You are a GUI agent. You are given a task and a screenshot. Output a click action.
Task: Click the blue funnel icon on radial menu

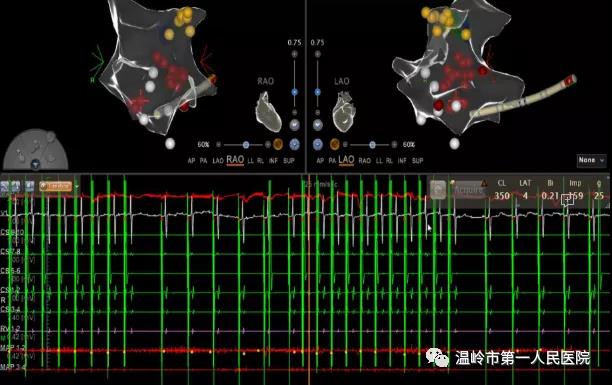click(x=36, y=164)
